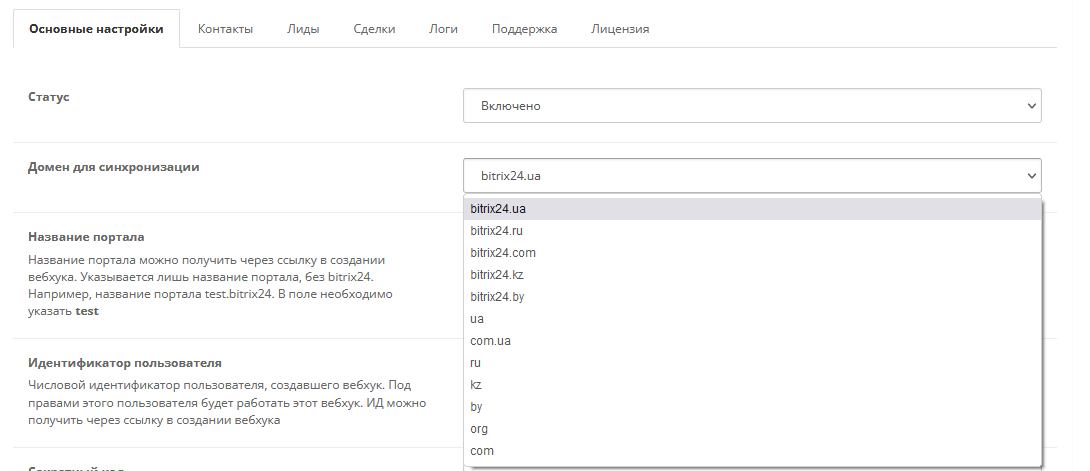Switch to the Поддержка tab

(524, 29)
